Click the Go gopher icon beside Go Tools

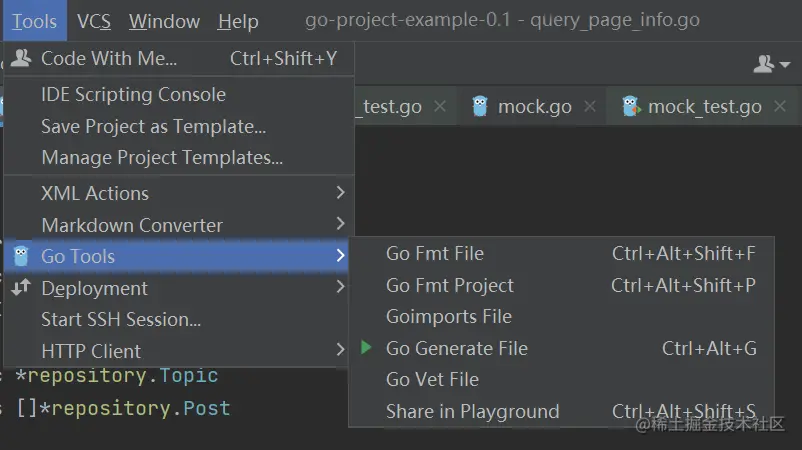pyautogui.click(x=21, y=256)
